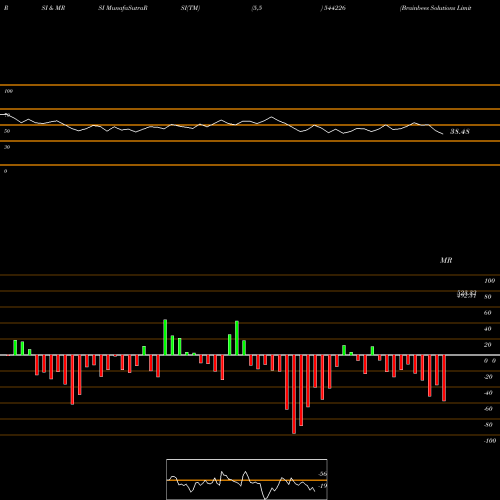Click the '19' value in mini chart

coord(322,486)
